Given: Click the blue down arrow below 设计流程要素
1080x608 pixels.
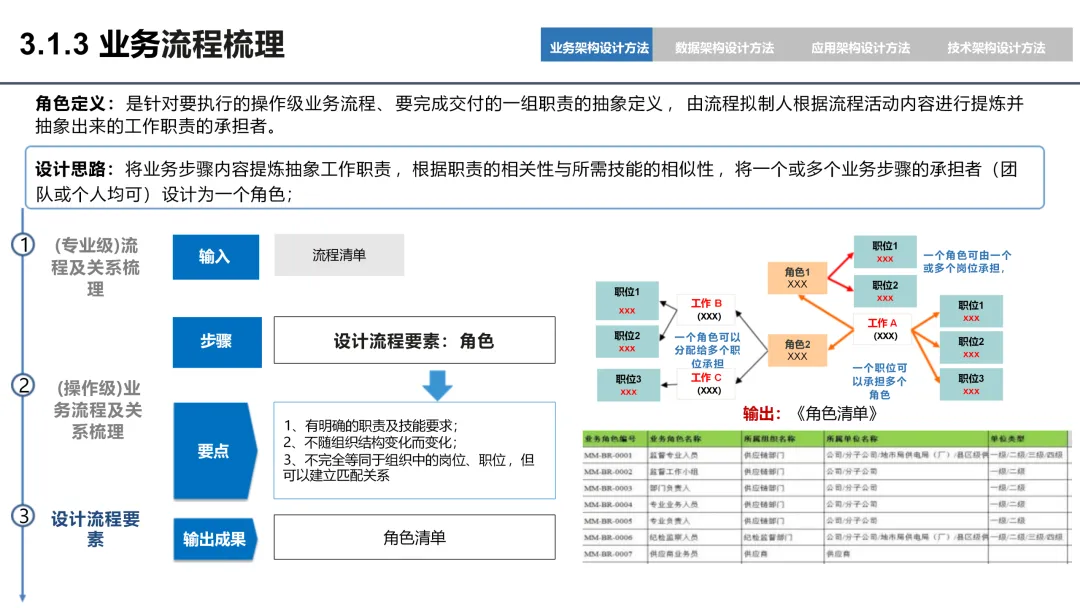Looking at the screenshot, I should pos(437,385).
